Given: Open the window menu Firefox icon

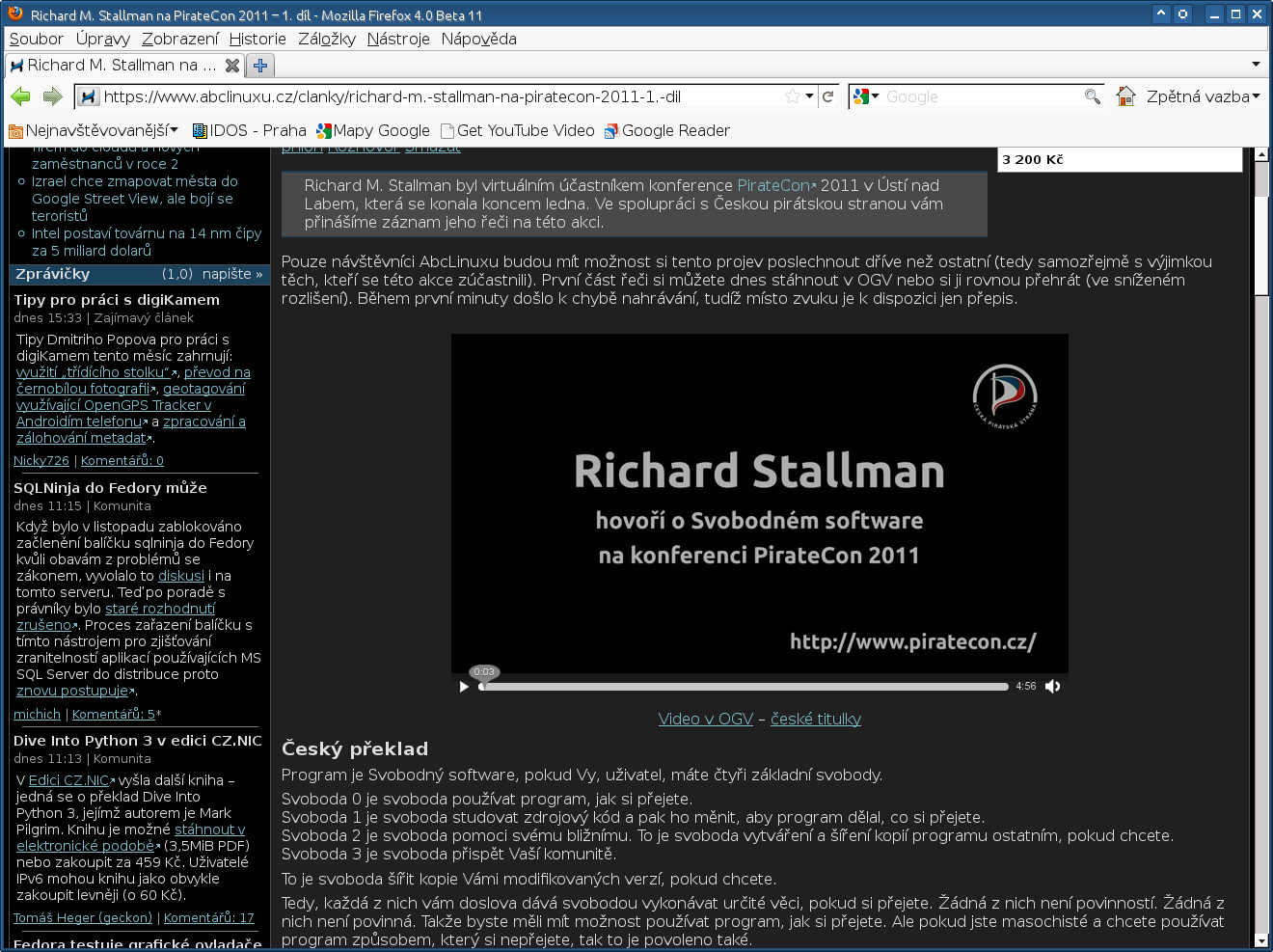Looking at the screenshot, I should 14,14.
